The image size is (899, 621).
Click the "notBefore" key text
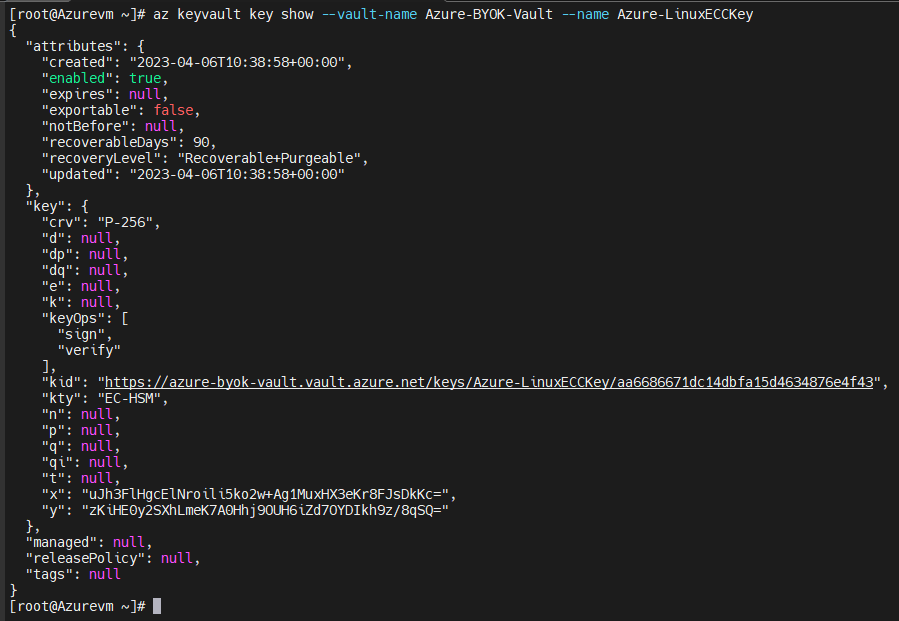pos(85,126)
